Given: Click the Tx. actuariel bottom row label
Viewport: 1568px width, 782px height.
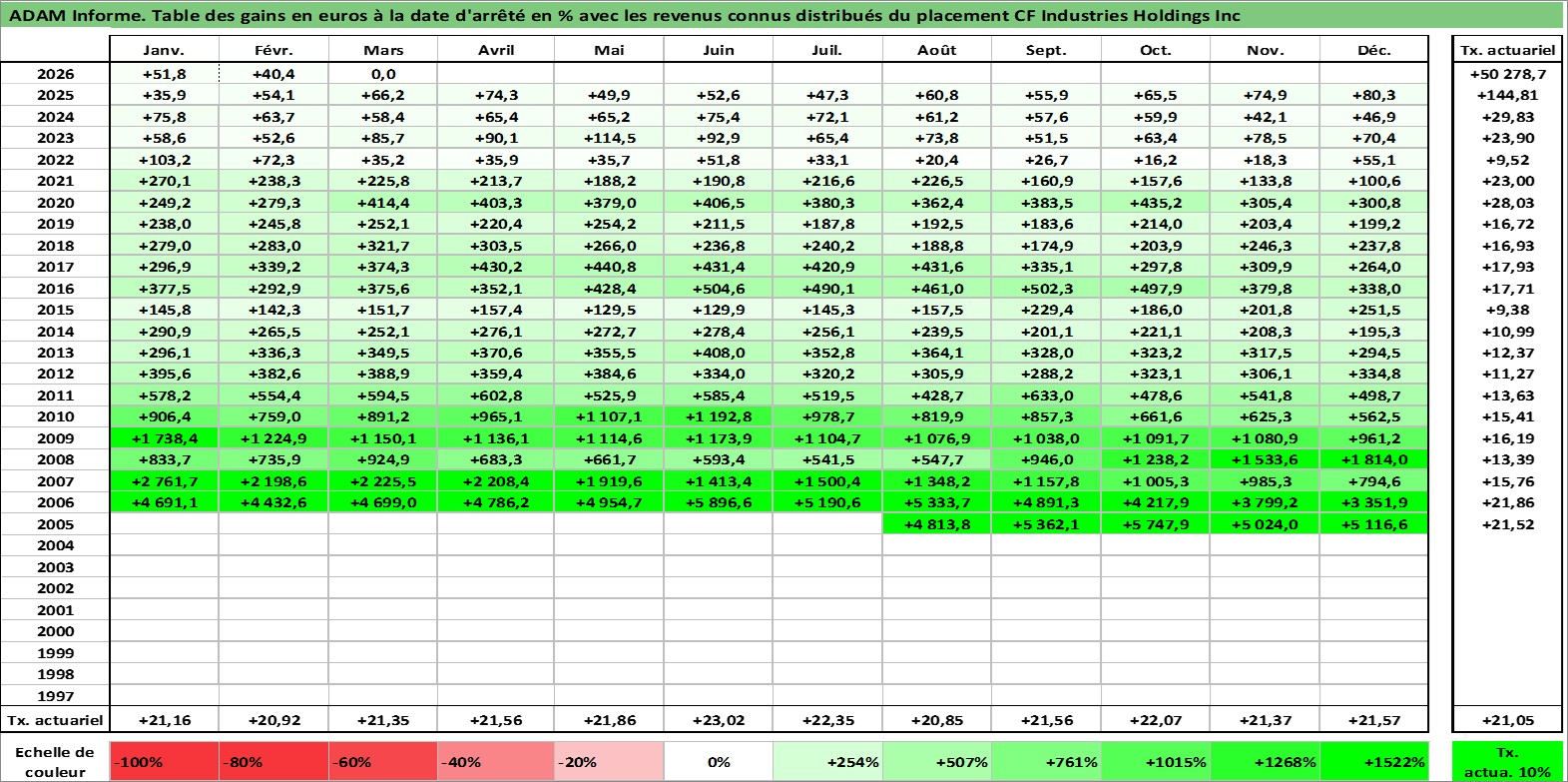Looking at the screenshot, I should (x=55, y=720).
